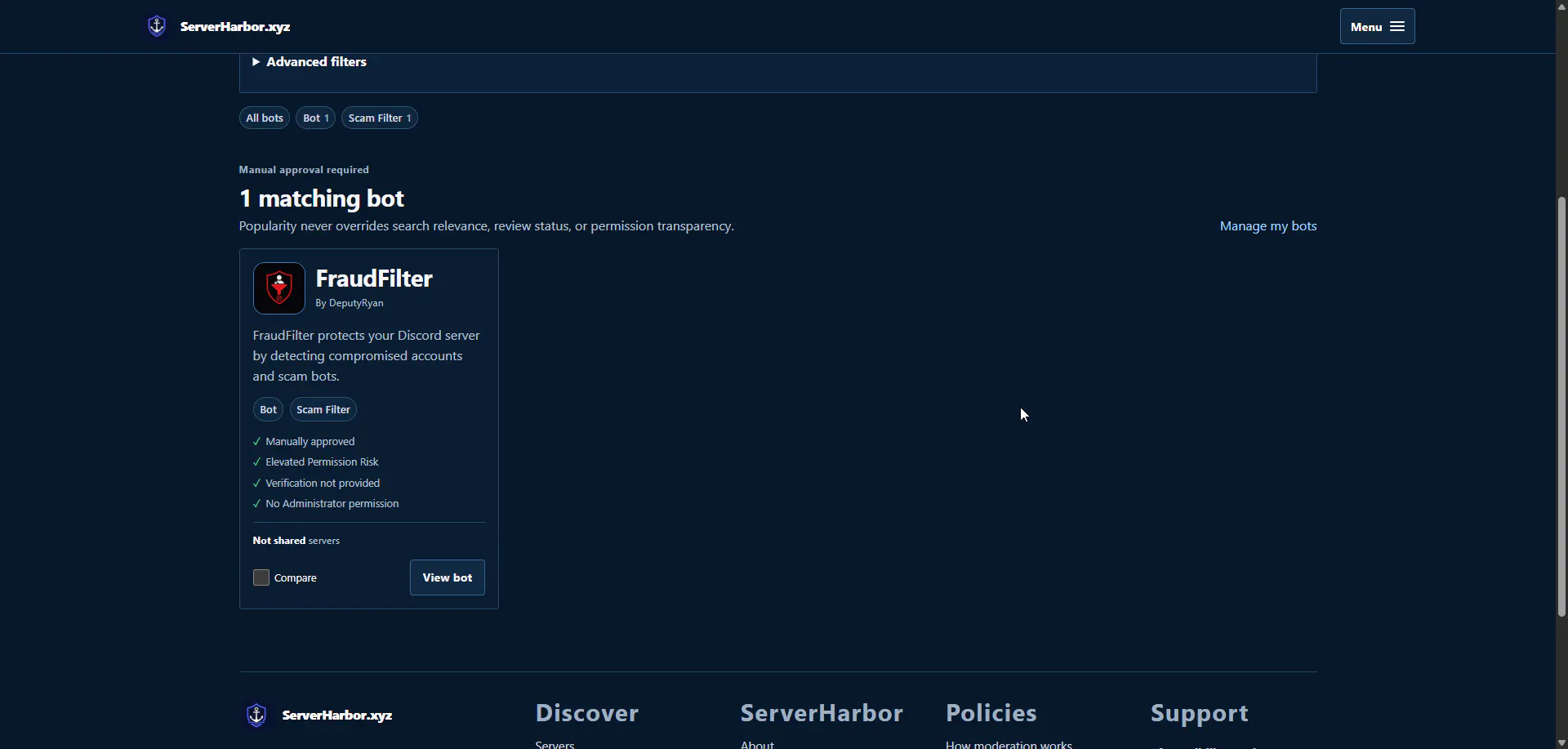Viewport: 1568px width, 749px height.
Task: Click the scrollbar down arrow
Action: [x=1561, y=742]
